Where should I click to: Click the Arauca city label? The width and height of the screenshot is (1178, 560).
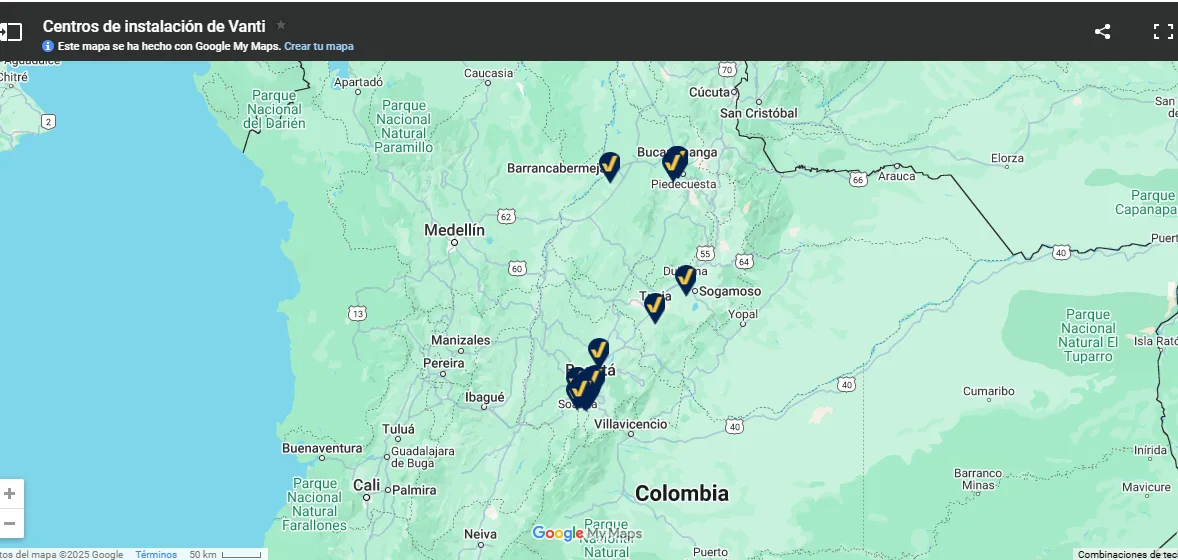(x=897, y=176)
